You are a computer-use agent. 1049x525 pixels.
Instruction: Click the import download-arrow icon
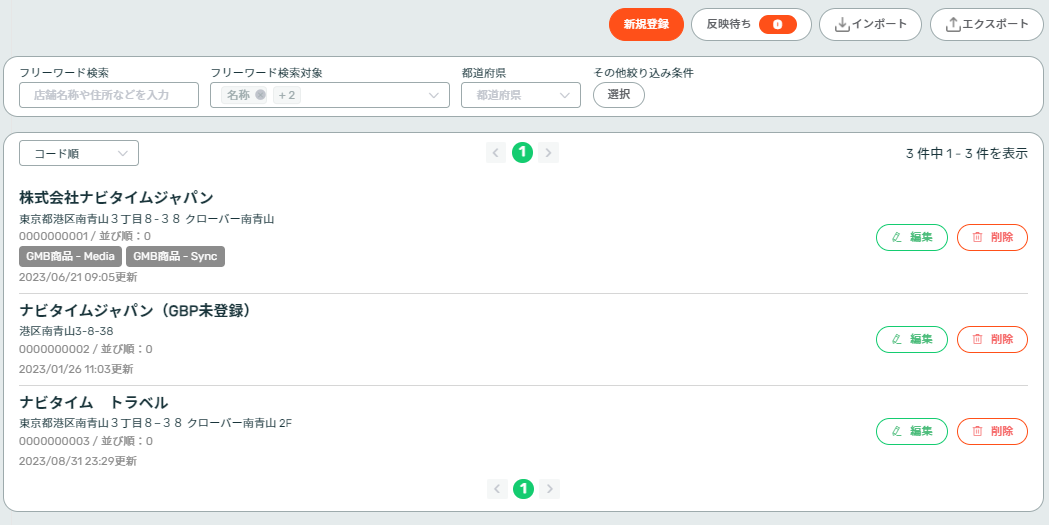[843, 25]
